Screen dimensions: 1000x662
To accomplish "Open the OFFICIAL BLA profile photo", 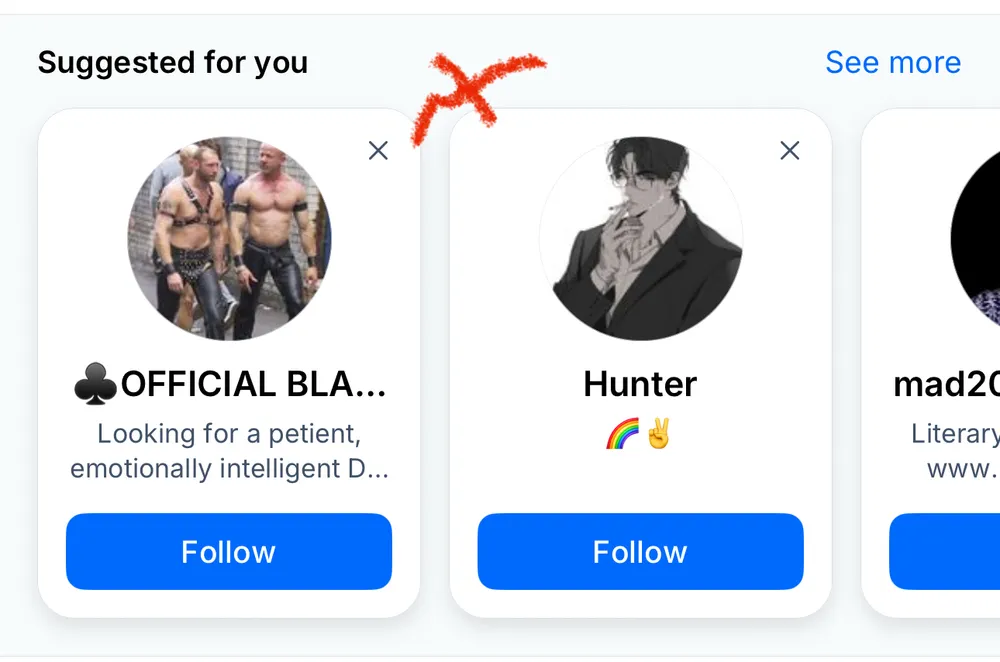I will [x=229, y=239].
